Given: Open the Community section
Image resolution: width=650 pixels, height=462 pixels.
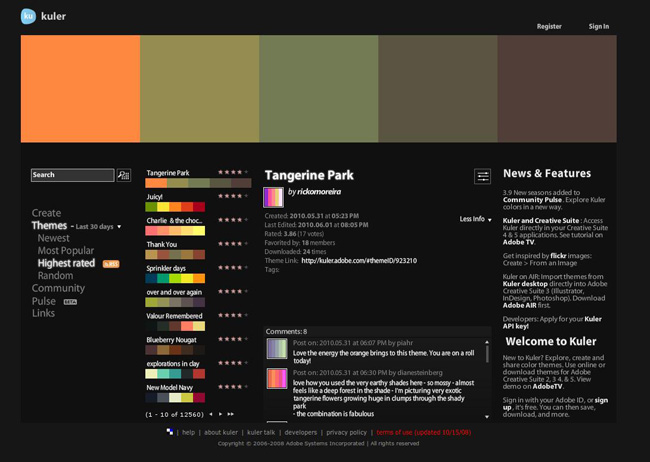Looking at the screenshot, I should pos(58,288).
